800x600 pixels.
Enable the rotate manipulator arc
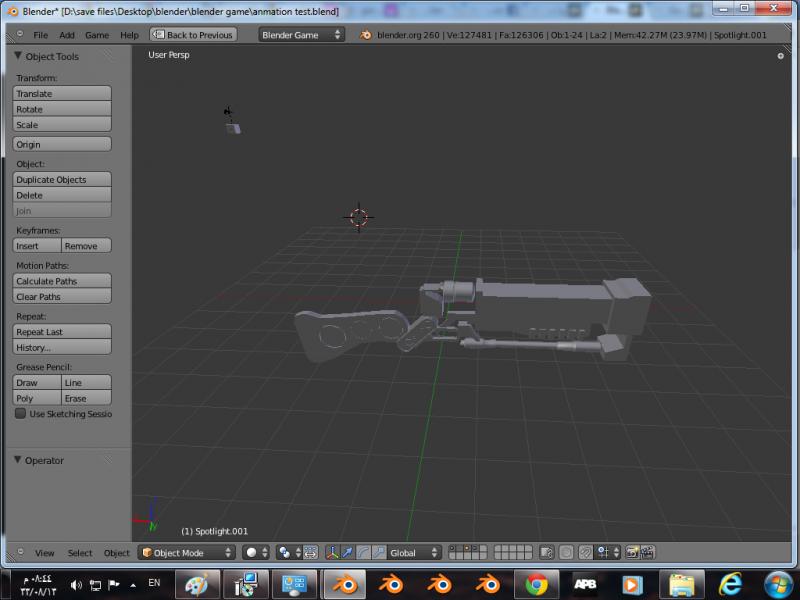pyautogui.click(x=363, y=553)
